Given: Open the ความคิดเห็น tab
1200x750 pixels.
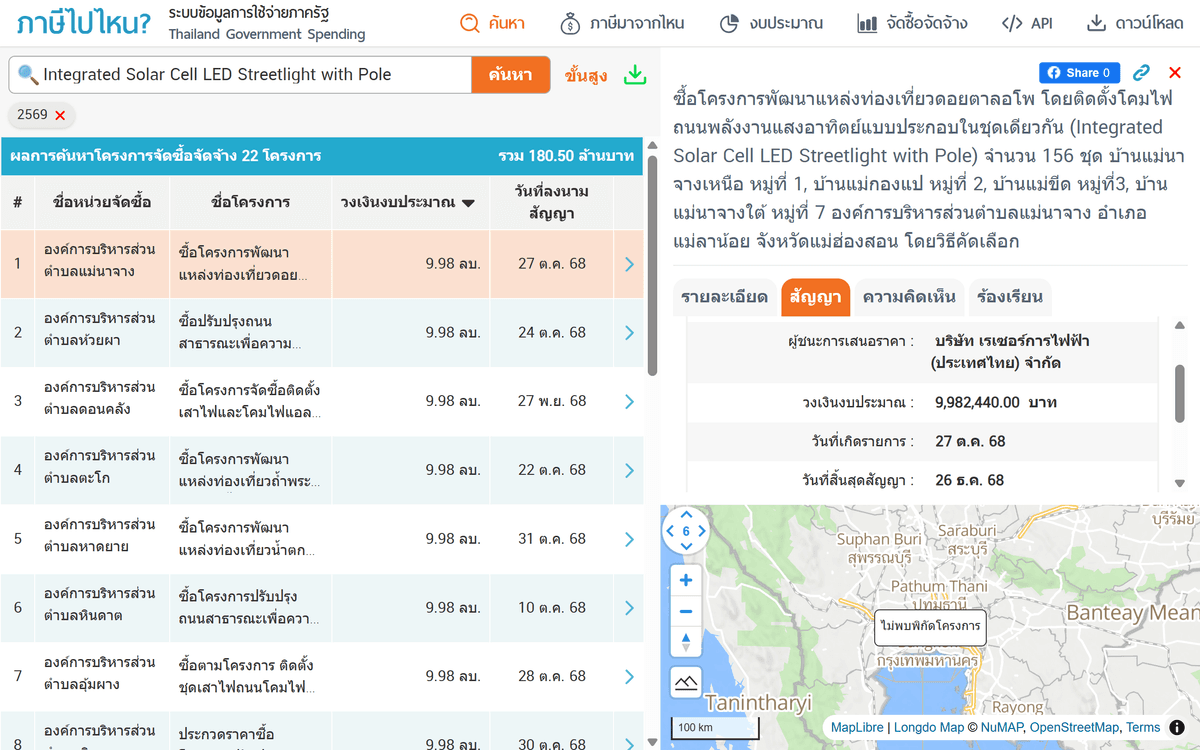Looking at the screenshot, I should point(909,297).
